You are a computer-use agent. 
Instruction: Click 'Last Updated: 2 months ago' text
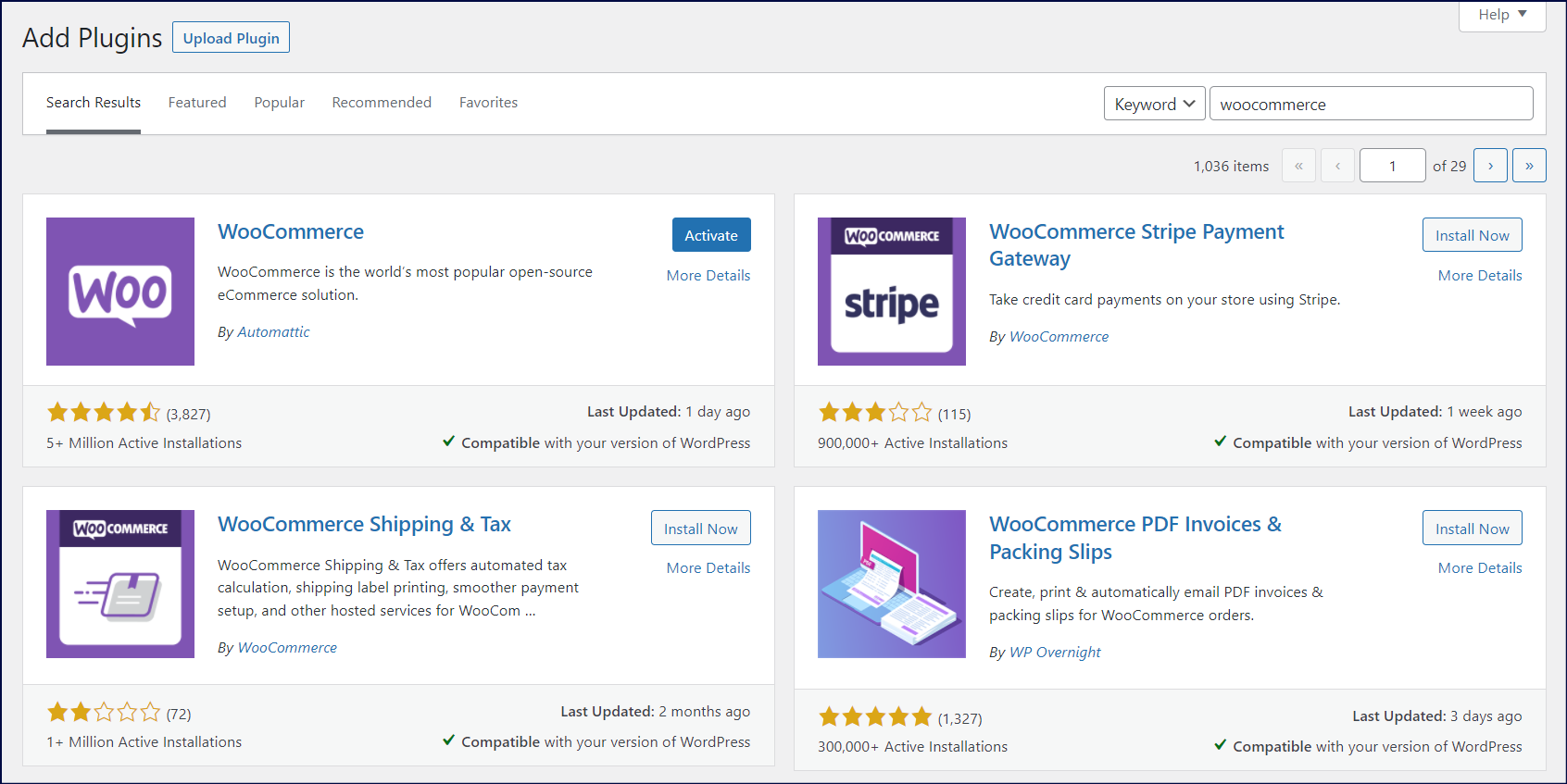coord(656,711)
